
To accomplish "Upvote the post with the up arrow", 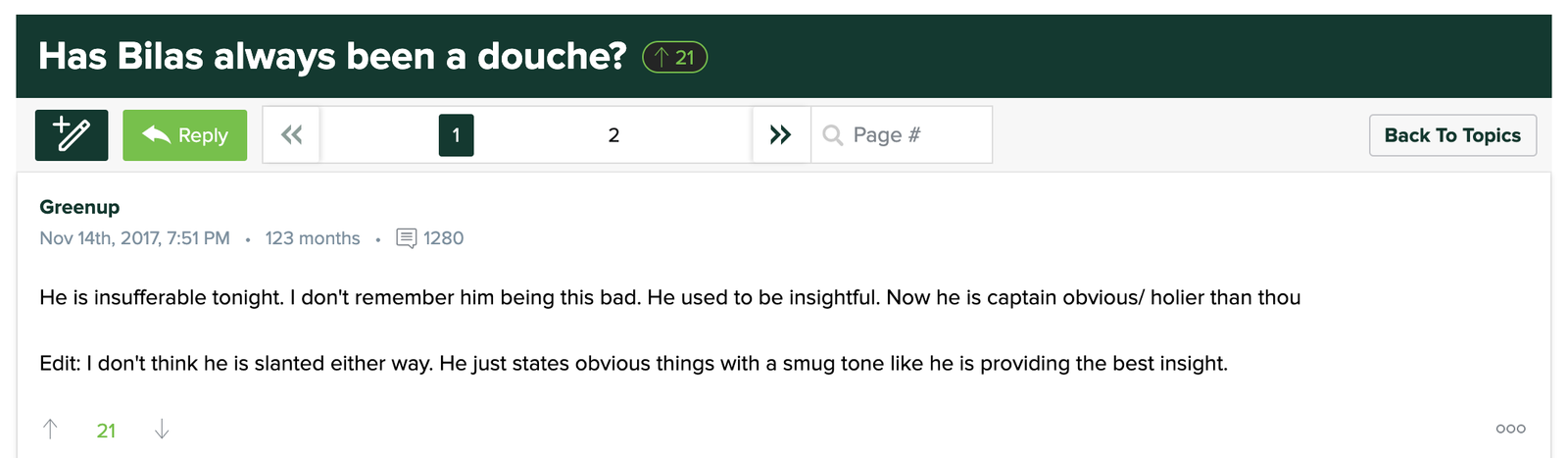I will pos(51,430).
